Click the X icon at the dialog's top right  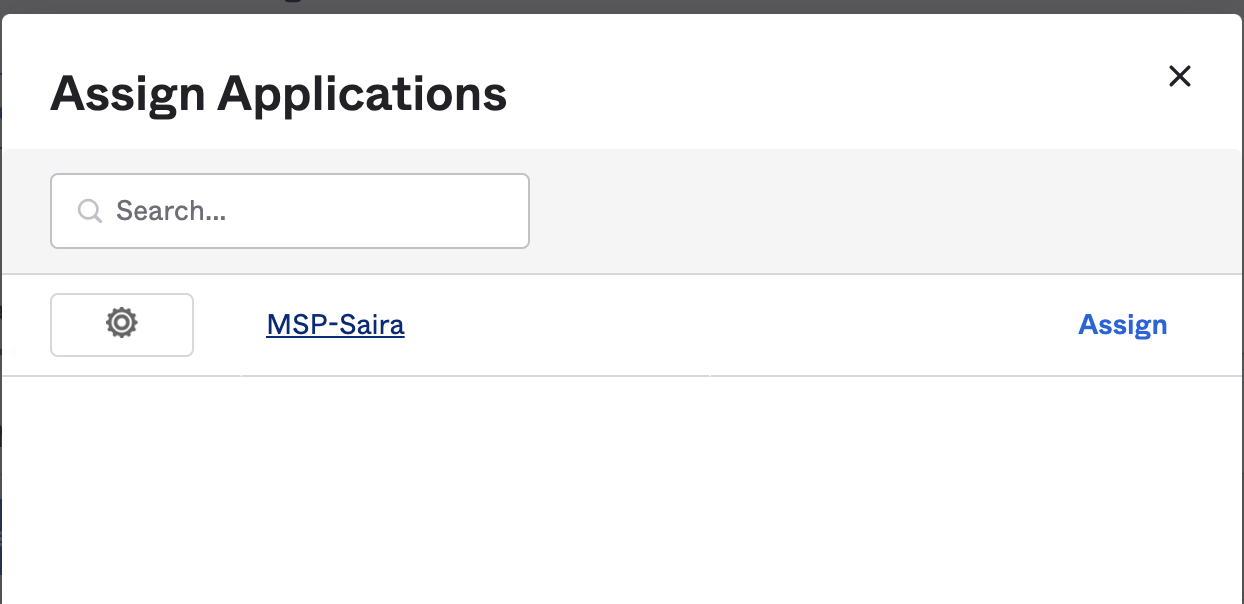[1180, 76]
